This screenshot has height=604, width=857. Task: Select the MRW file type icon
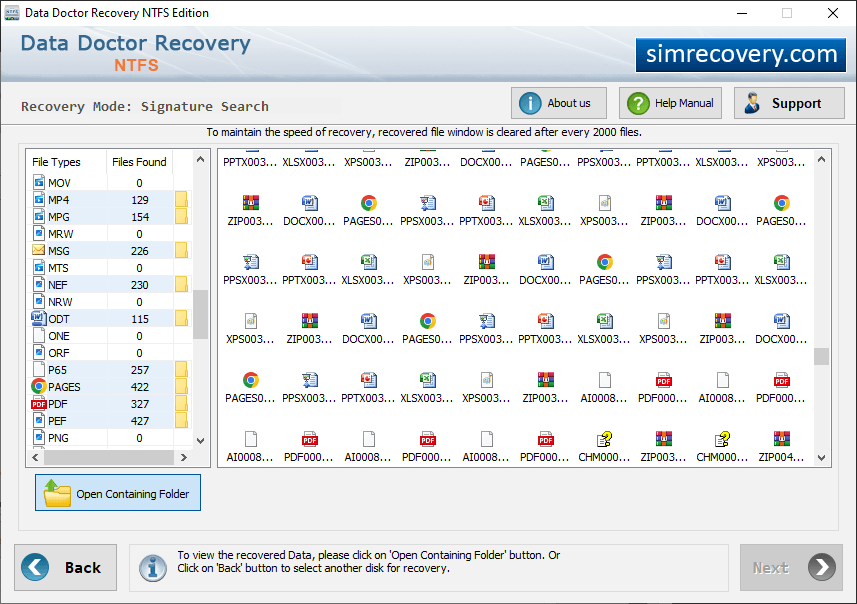coord(39,233)
